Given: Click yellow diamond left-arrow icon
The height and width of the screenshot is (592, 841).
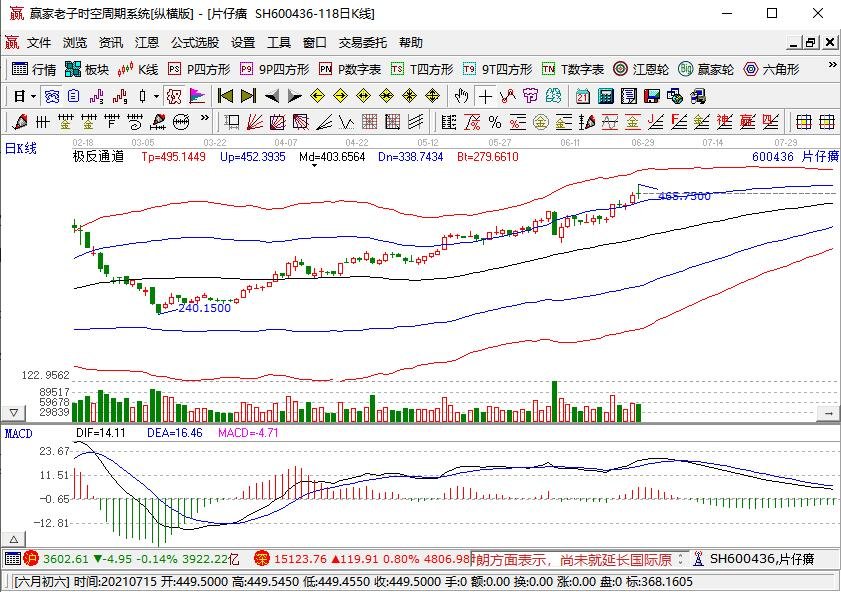Looking at the screenshot, I should 318,97.
